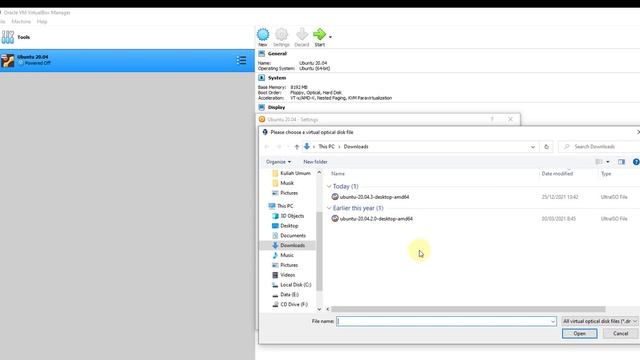The height and width of the screenshot is (360, 640).
Task: Click Forward navigation arrow in file dialog
Action: pyautogui.click(x=279, y=147)
